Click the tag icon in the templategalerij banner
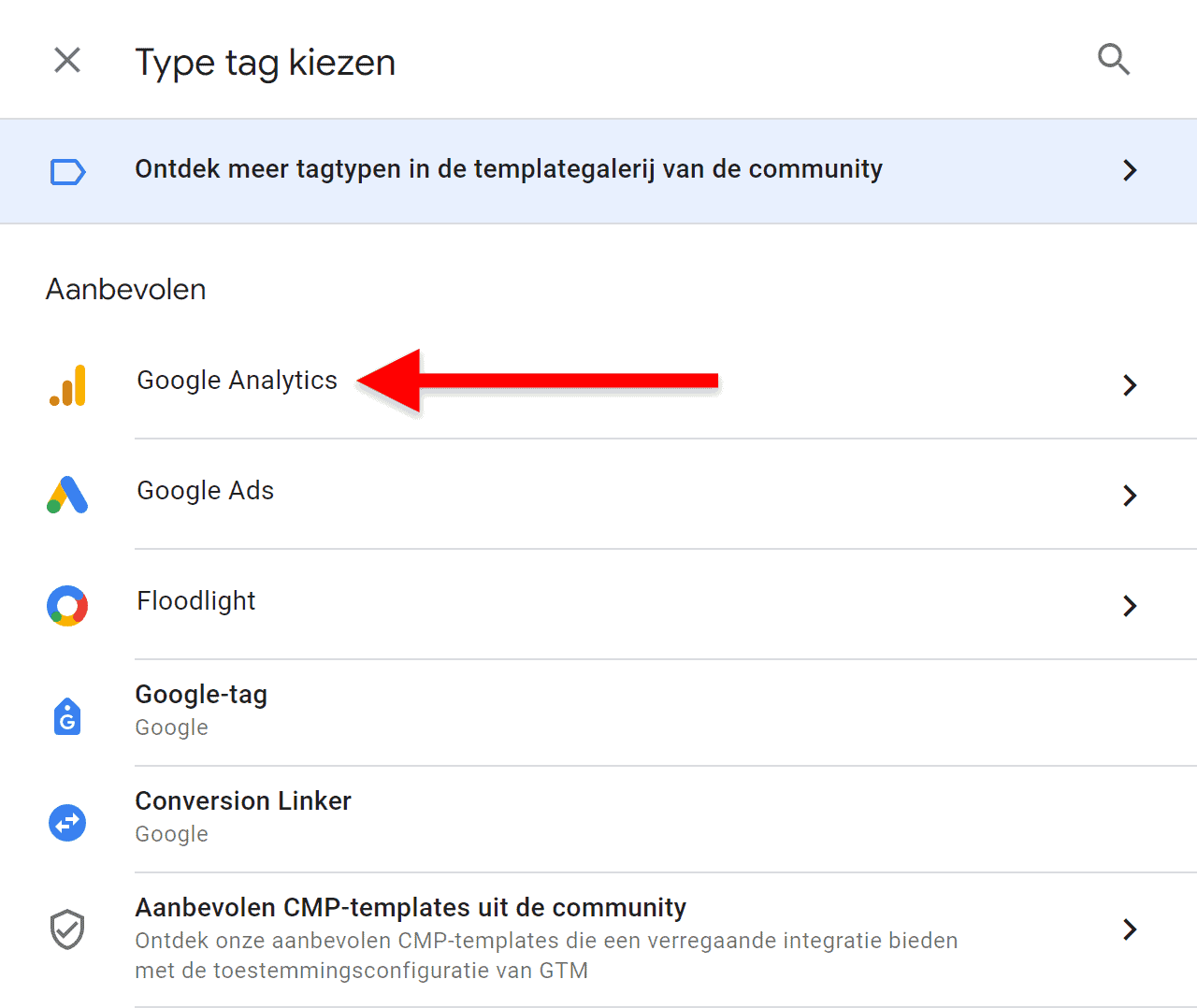 click(x=66, y=171)
